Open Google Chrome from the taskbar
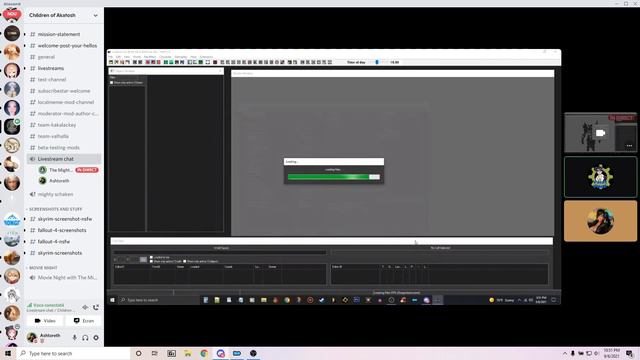This screenshot has width=640, height=360. (204, 353)
